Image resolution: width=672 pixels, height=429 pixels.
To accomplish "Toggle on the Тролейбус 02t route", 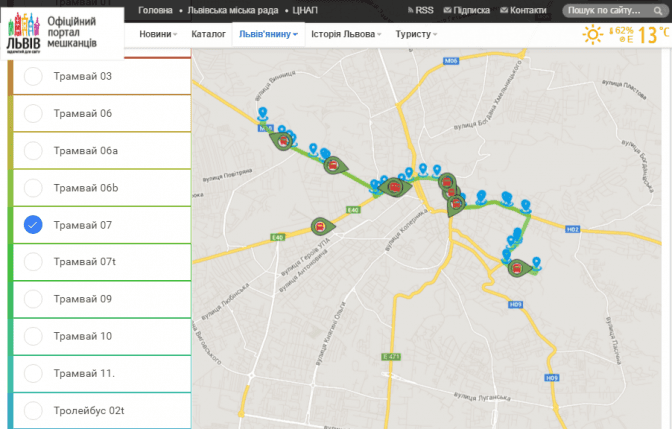I will (x=33, y=410).
